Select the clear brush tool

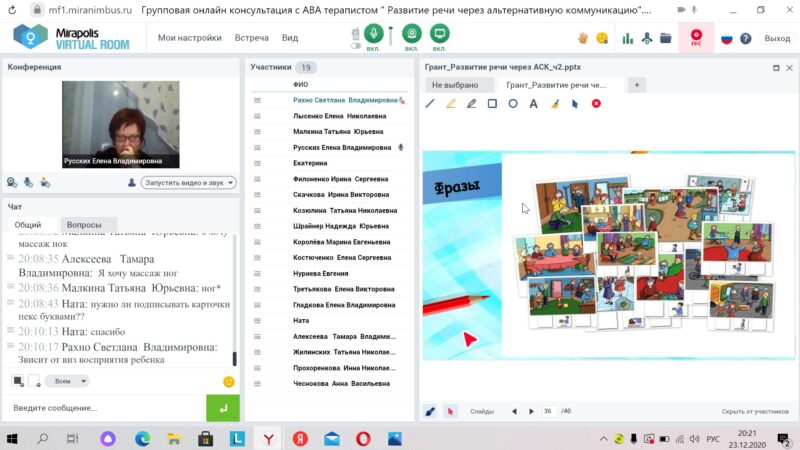(555, 104)
